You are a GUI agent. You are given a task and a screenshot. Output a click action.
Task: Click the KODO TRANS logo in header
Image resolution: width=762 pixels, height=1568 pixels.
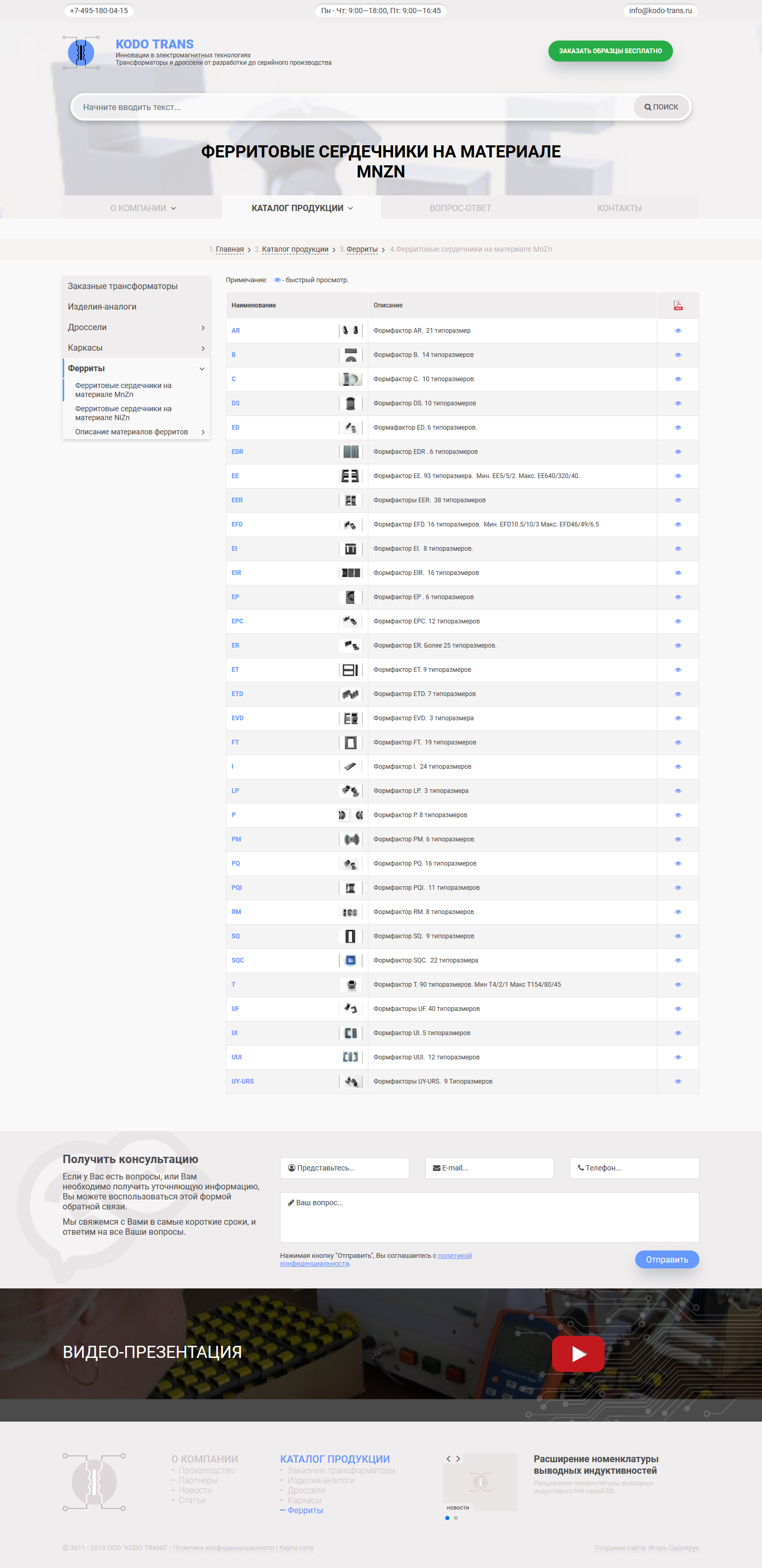click(x=81, y=52)
